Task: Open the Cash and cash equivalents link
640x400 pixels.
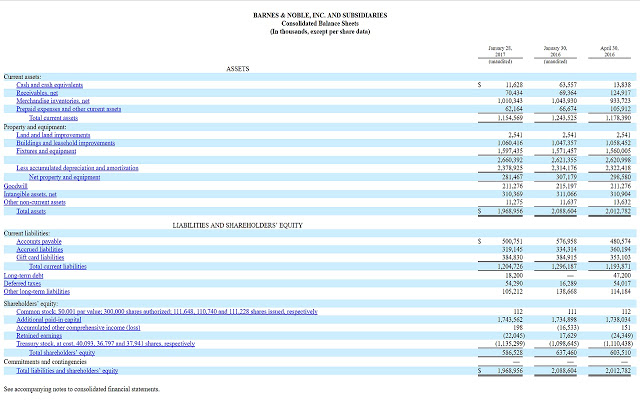Action: coord(49,85)
